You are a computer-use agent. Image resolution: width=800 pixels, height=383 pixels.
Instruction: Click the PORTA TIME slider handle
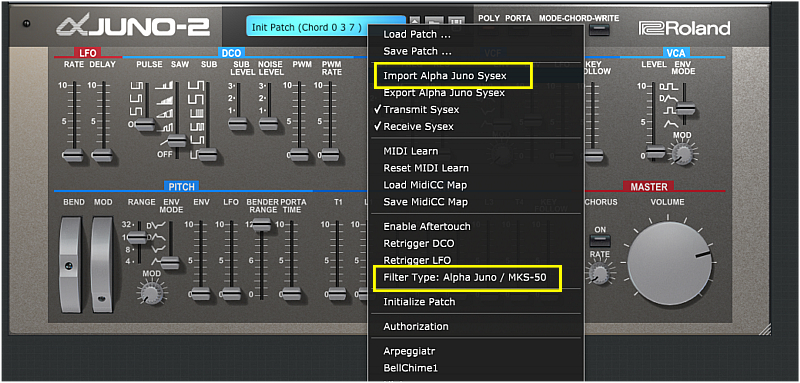tap(291, 294)
